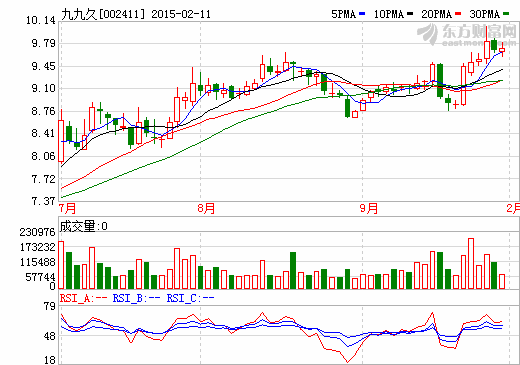Image resolution: width=520 pixels, height=365 pixels.
Task: Click the 57744 volume axis value
Action: pyautogui.click(x=40, y=277)
